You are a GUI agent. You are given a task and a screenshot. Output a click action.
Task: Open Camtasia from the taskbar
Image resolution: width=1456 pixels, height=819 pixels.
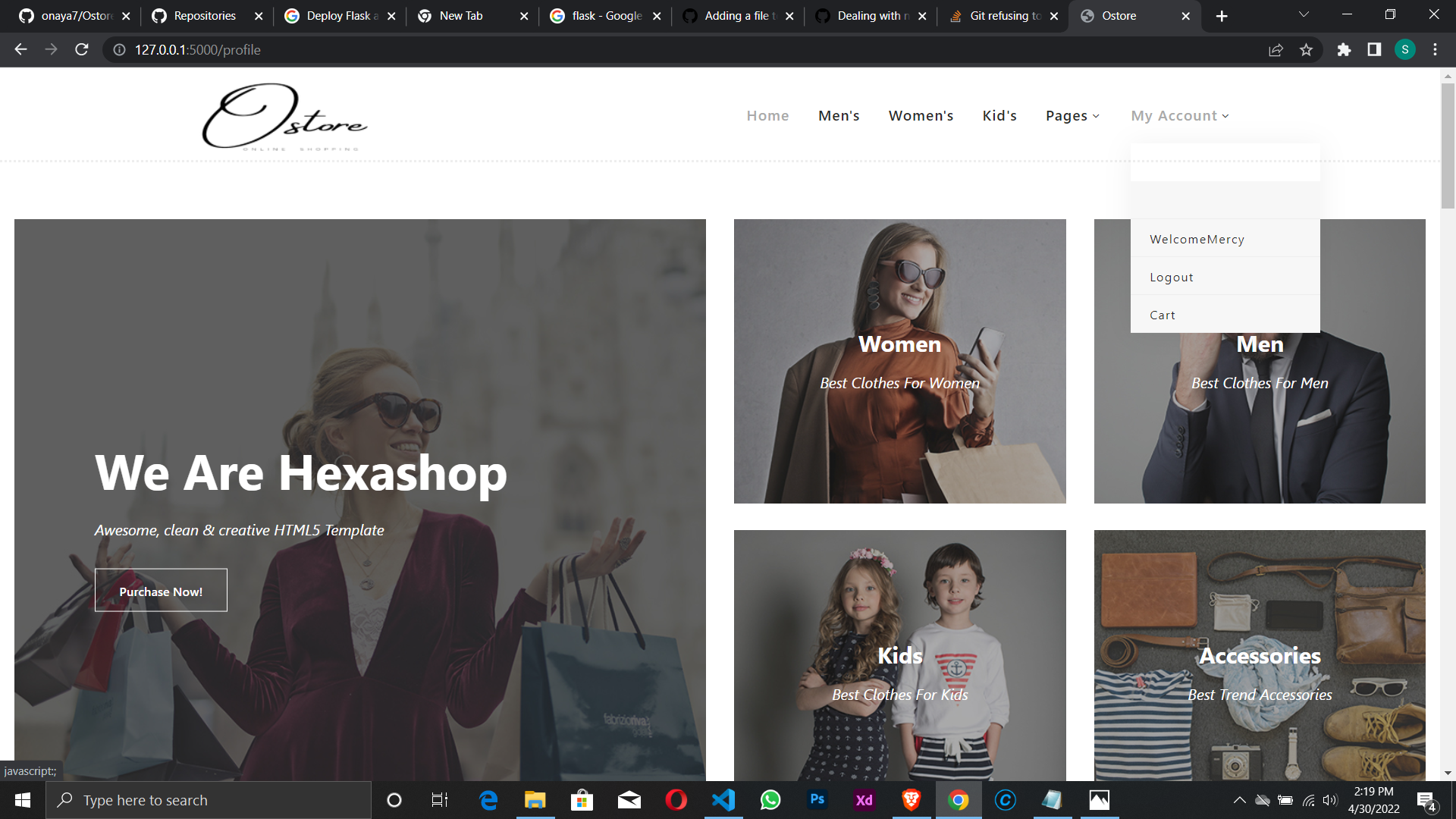(1005, 799)
